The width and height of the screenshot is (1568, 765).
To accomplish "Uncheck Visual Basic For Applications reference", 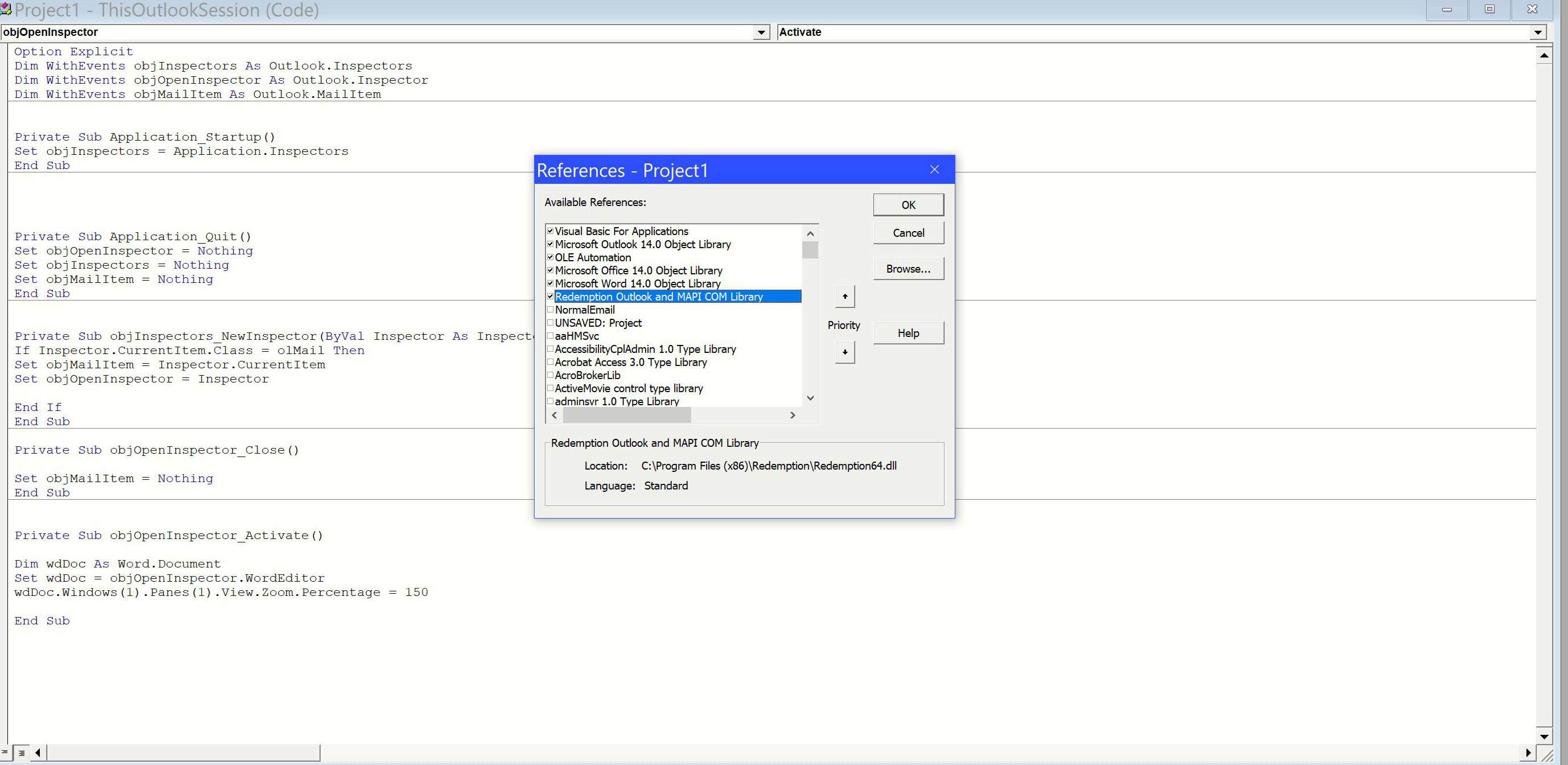I will pyautogui.click(x=550, y=231).
